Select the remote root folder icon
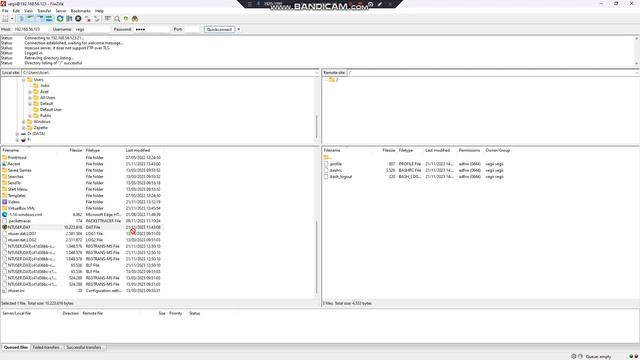 (x=332, y=80)
